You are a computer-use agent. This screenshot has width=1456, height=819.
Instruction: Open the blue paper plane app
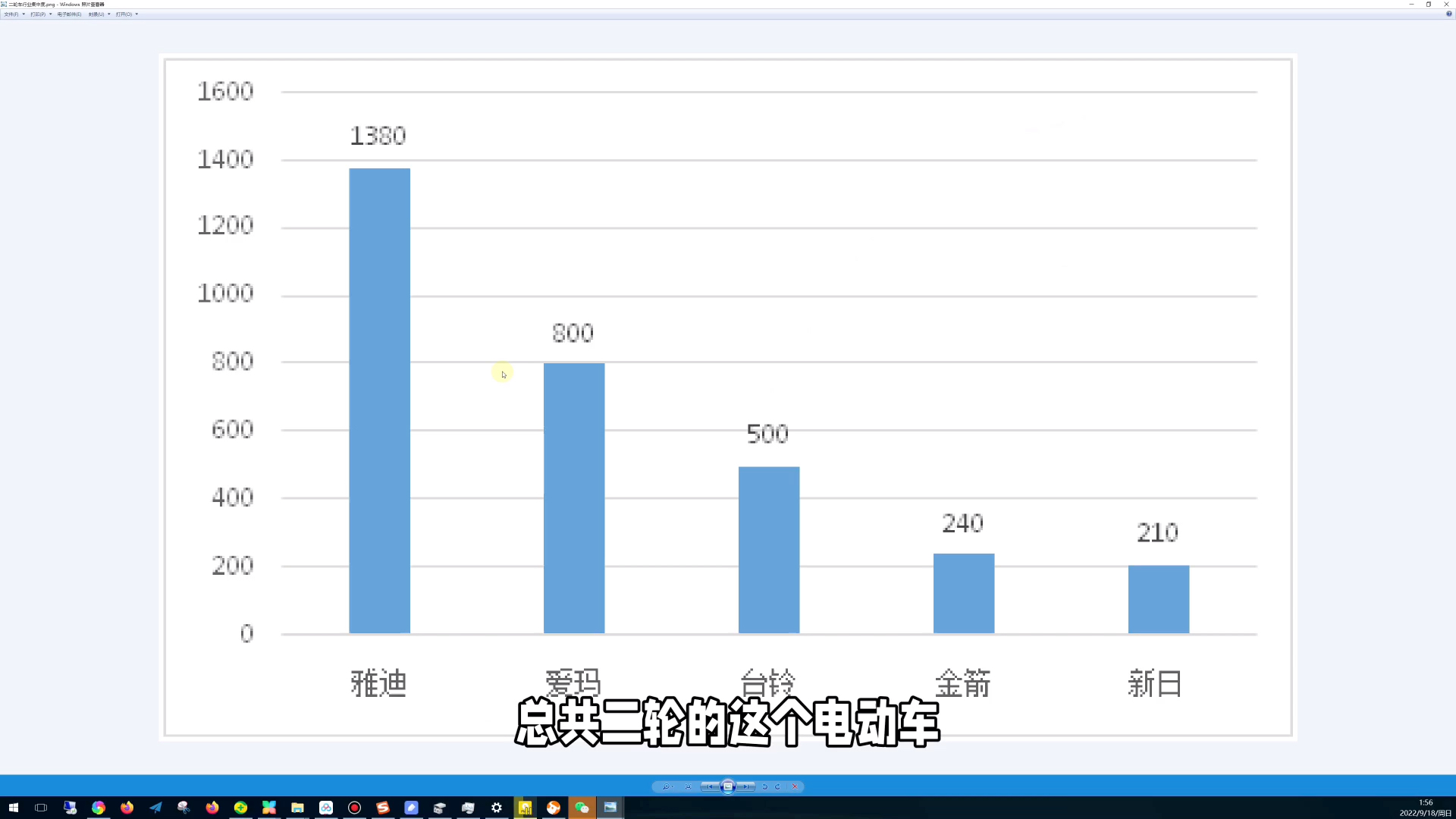click(155, 808)
